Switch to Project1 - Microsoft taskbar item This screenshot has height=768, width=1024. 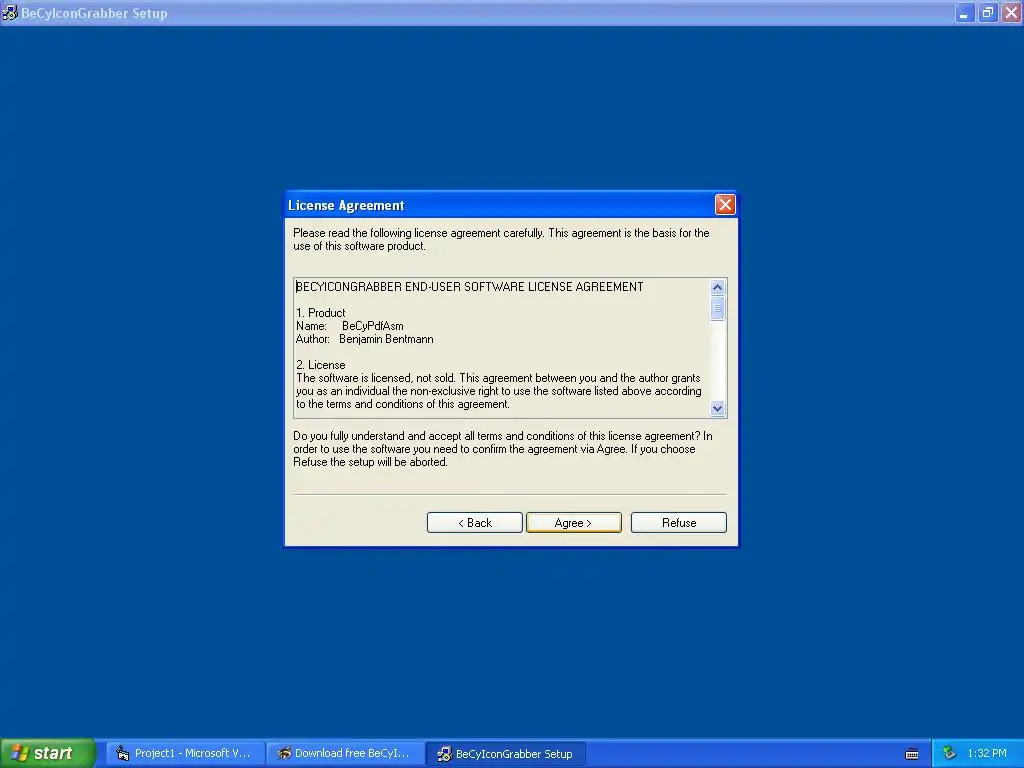186,753
